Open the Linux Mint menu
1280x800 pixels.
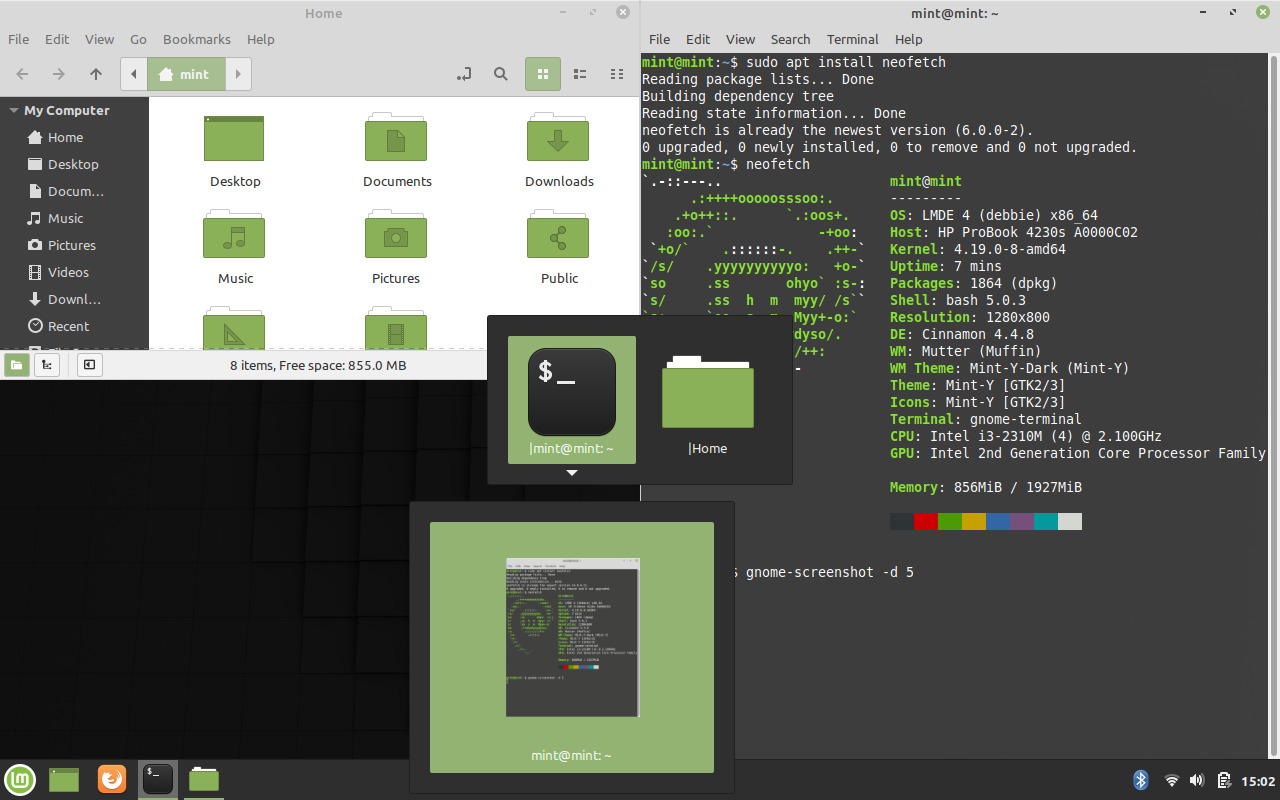tap(19, 779)
